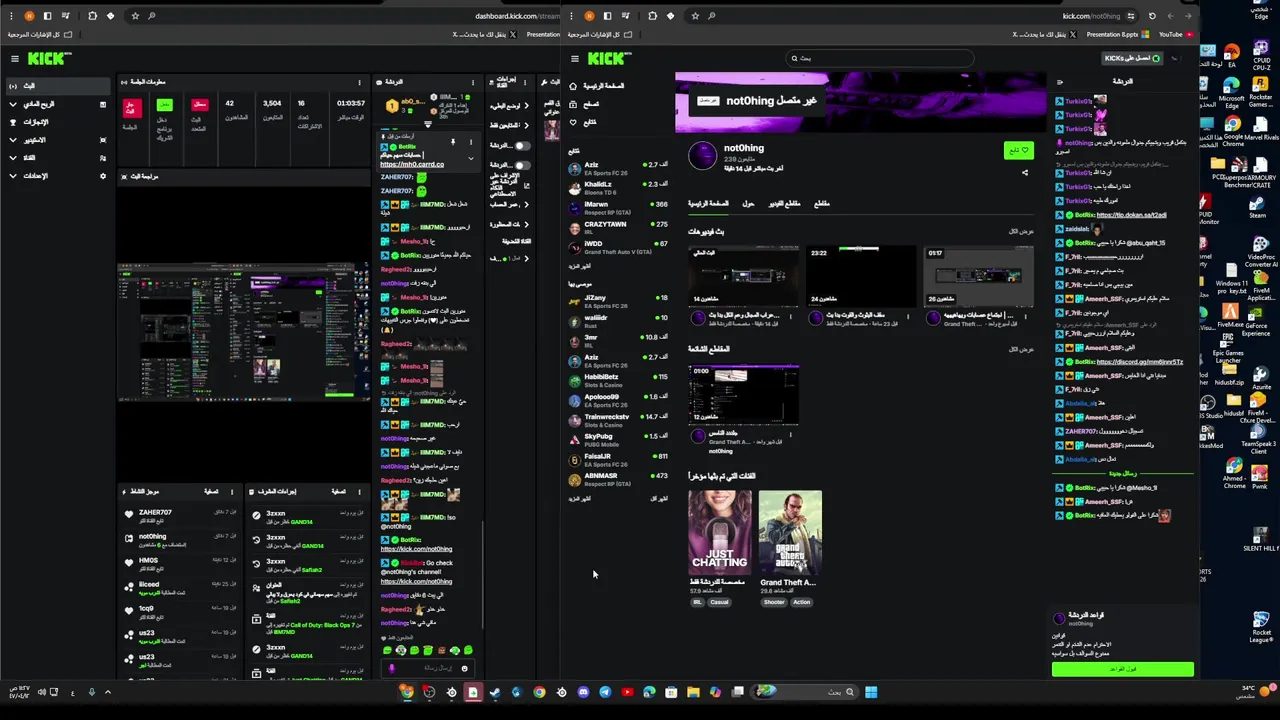Click the share icon below the follow button
This screenshot has height=720, width=1280.
tap(1025, 172)
